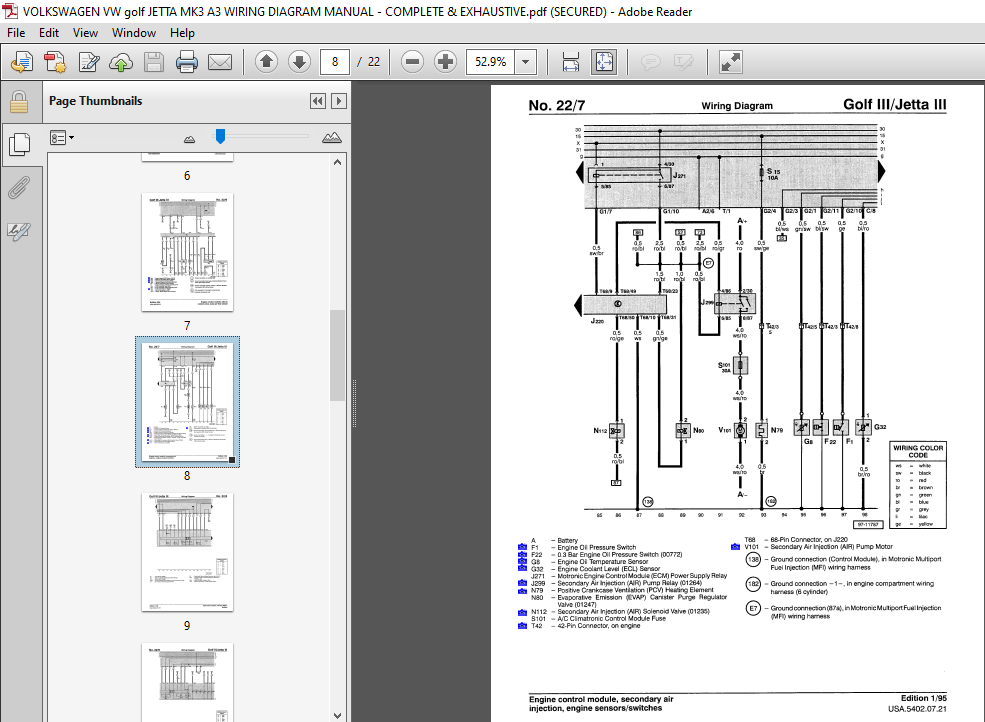The height and width of the screenshot is (722, 985).
Task: Go to next page arrow
Action: click(300, 62)
